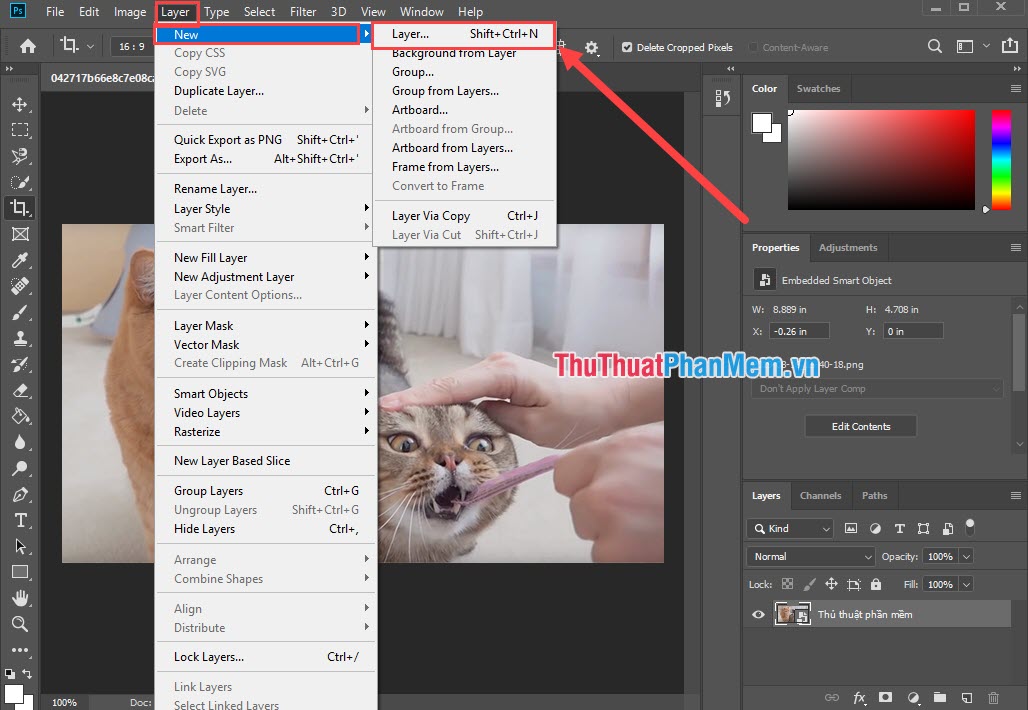Select the Clone Stamp tool
The image size is (1028, 710).
pyautogui.click(x=21, y=338)
